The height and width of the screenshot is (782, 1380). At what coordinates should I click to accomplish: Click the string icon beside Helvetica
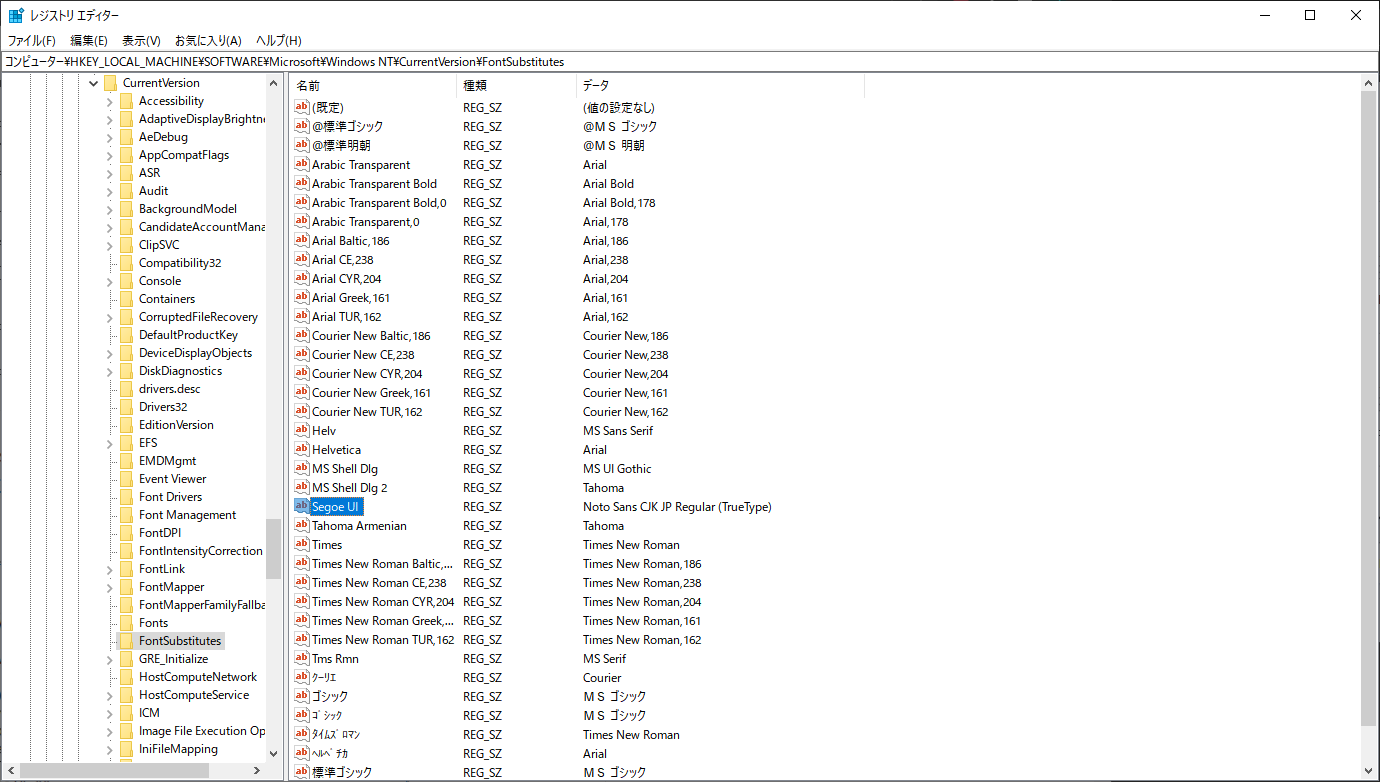click(301, 450)
